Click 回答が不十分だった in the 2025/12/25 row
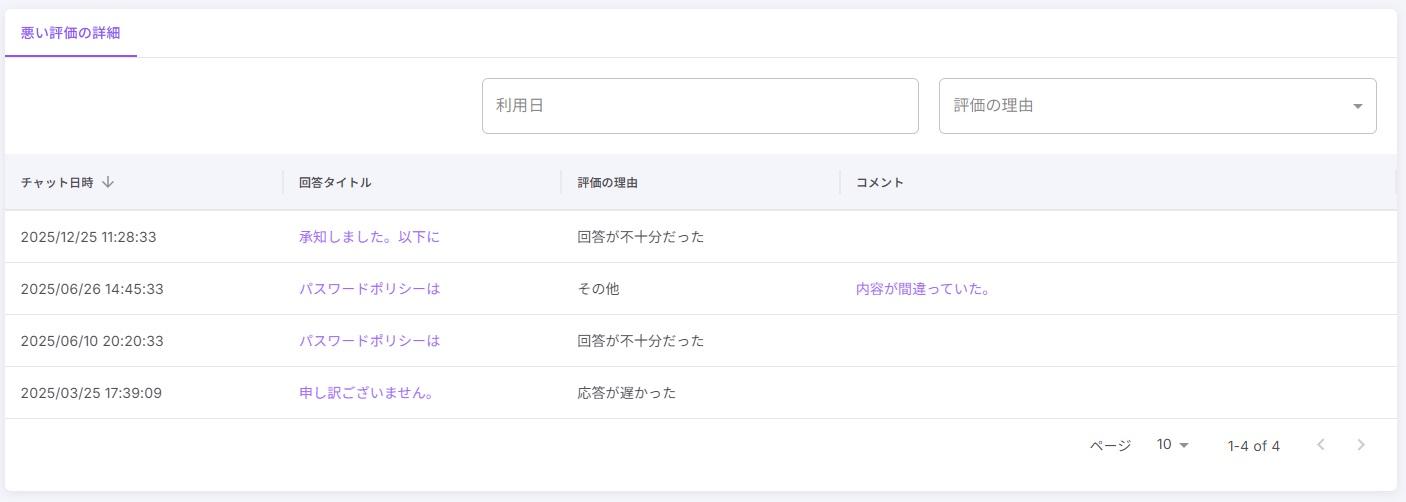1406x502 pixels. tap(641, 237)
